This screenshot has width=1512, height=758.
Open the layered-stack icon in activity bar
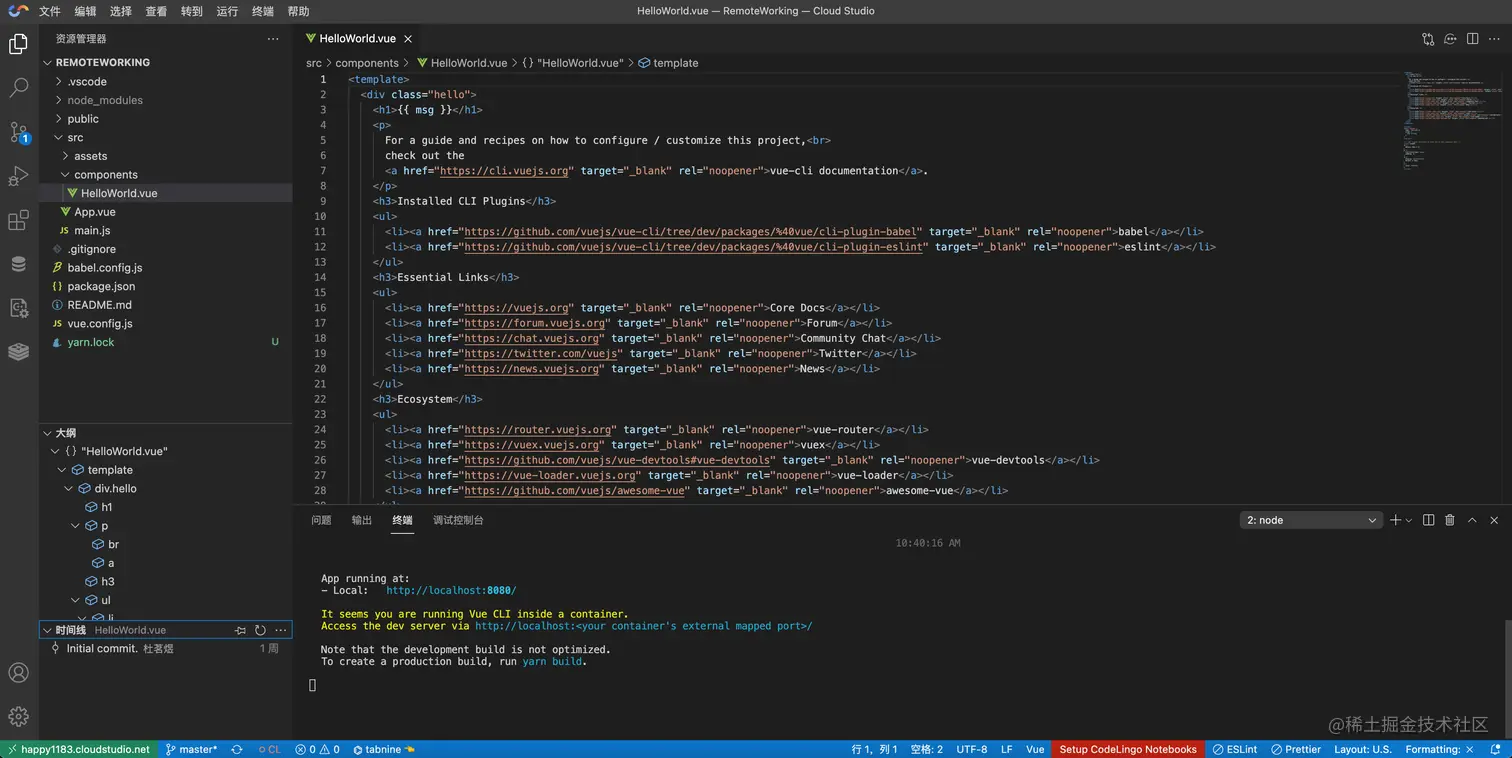[x=18, y=352]
